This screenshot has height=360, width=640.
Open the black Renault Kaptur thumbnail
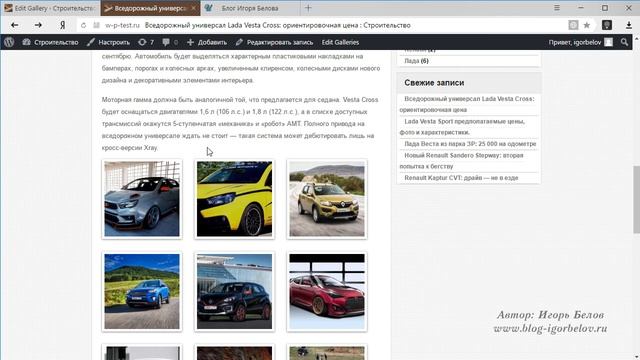pyautogui.click(x=234, y=291)
